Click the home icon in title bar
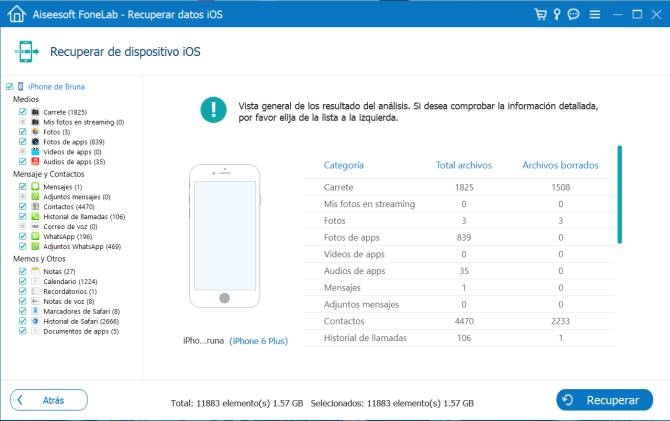The height and width of the screenshot is (421, 670). click(x=16, y=15)
